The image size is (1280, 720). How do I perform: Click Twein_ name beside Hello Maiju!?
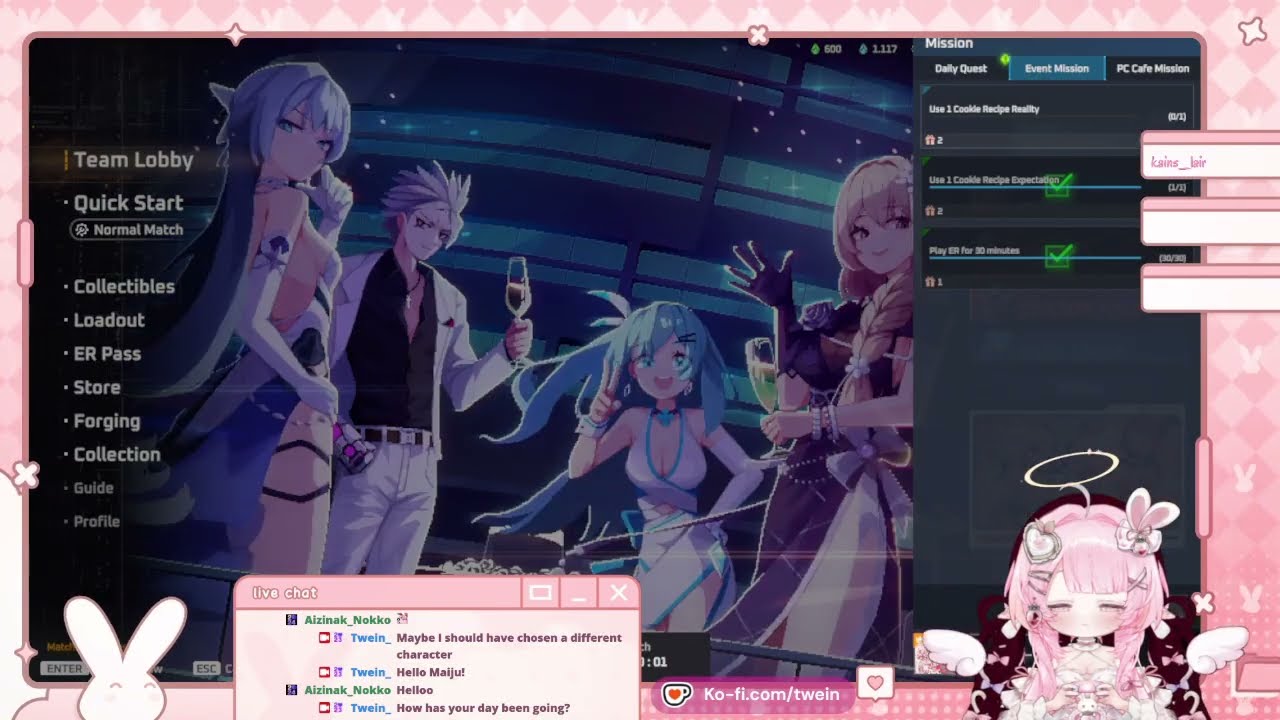[x=370, y=673]
